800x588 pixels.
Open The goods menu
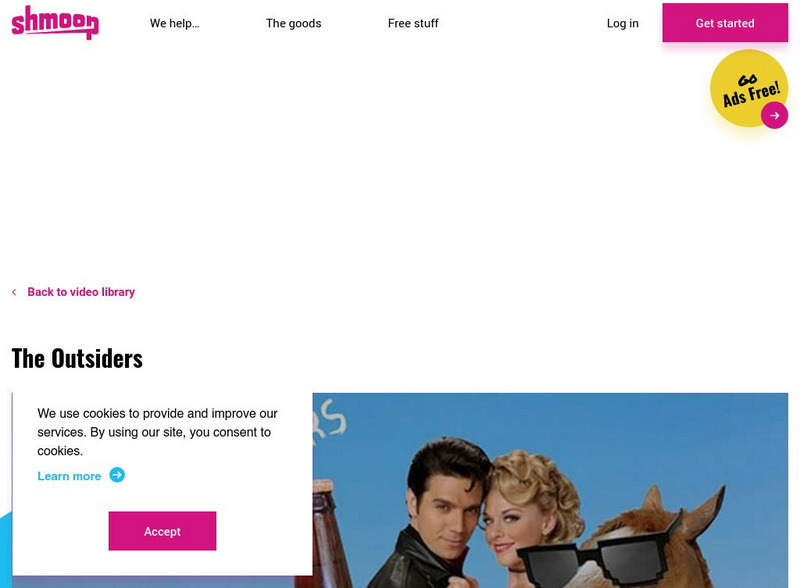pyautogui.click(x=293, y=23)
